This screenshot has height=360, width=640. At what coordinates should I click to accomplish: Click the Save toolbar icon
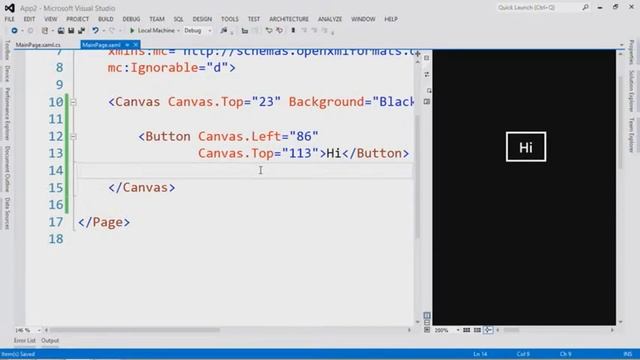(x=71, y=31)
